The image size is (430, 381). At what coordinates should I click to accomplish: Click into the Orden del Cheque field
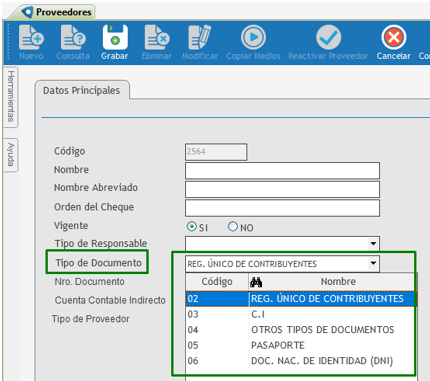point(282,208)
